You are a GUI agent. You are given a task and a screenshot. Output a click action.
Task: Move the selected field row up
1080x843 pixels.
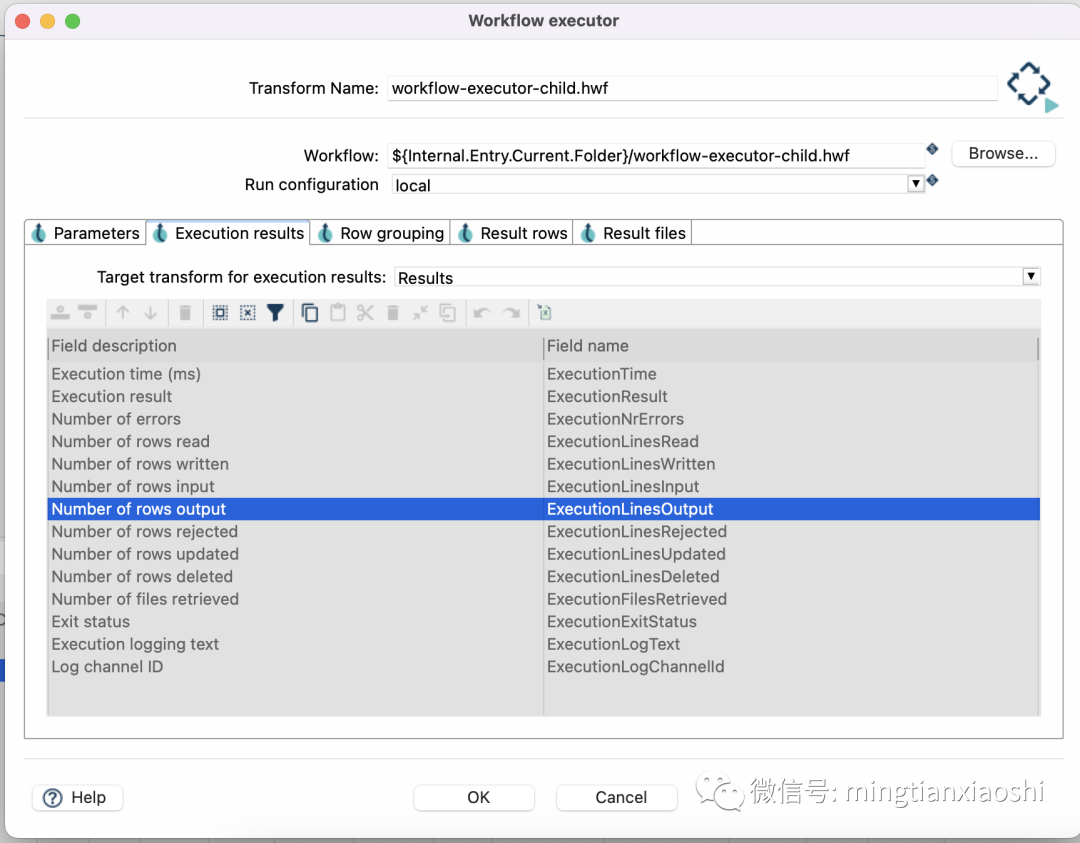pyautogui.click(x=123, y=313)
